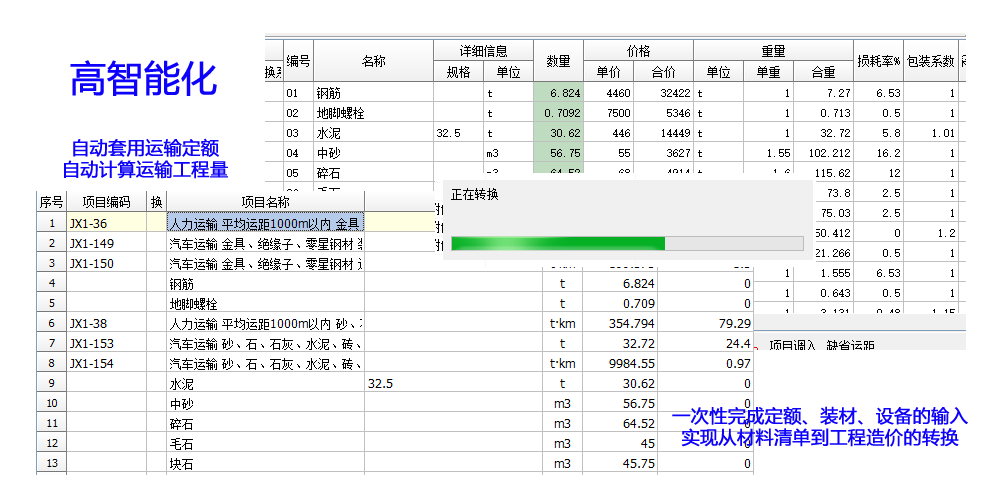Click total weight cell 7.27
1000x500 pixels.
823,93
